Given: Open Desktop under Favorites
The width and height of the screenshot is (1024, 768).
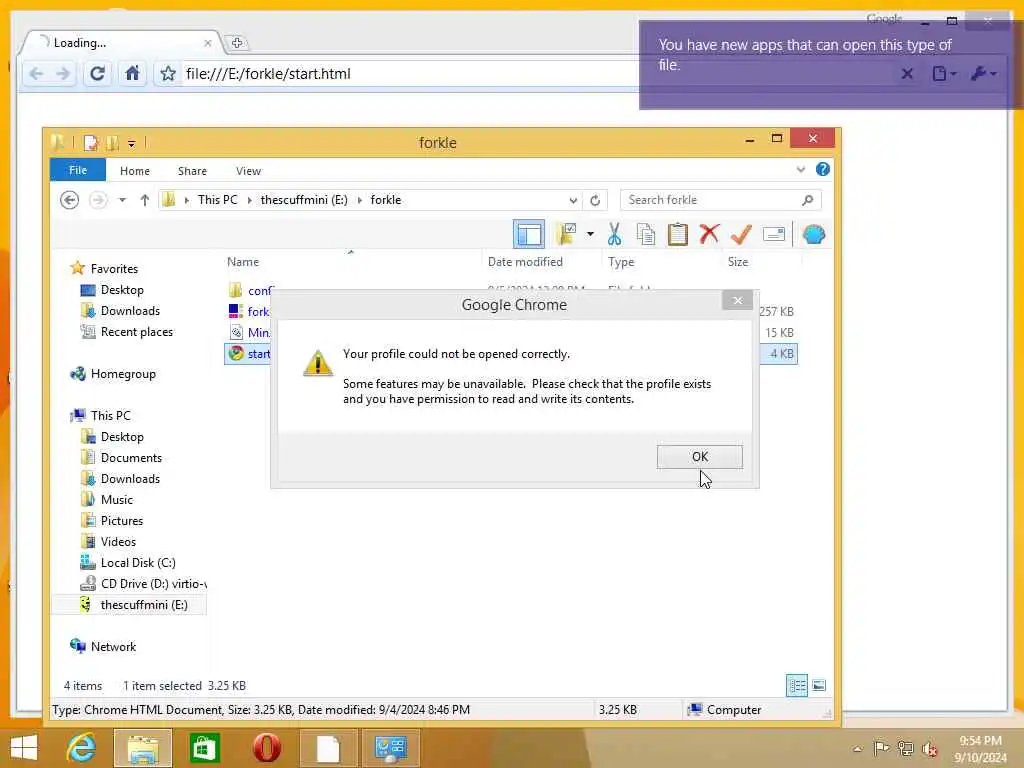Looking at the screenshot, I should [x=121, y=290].
